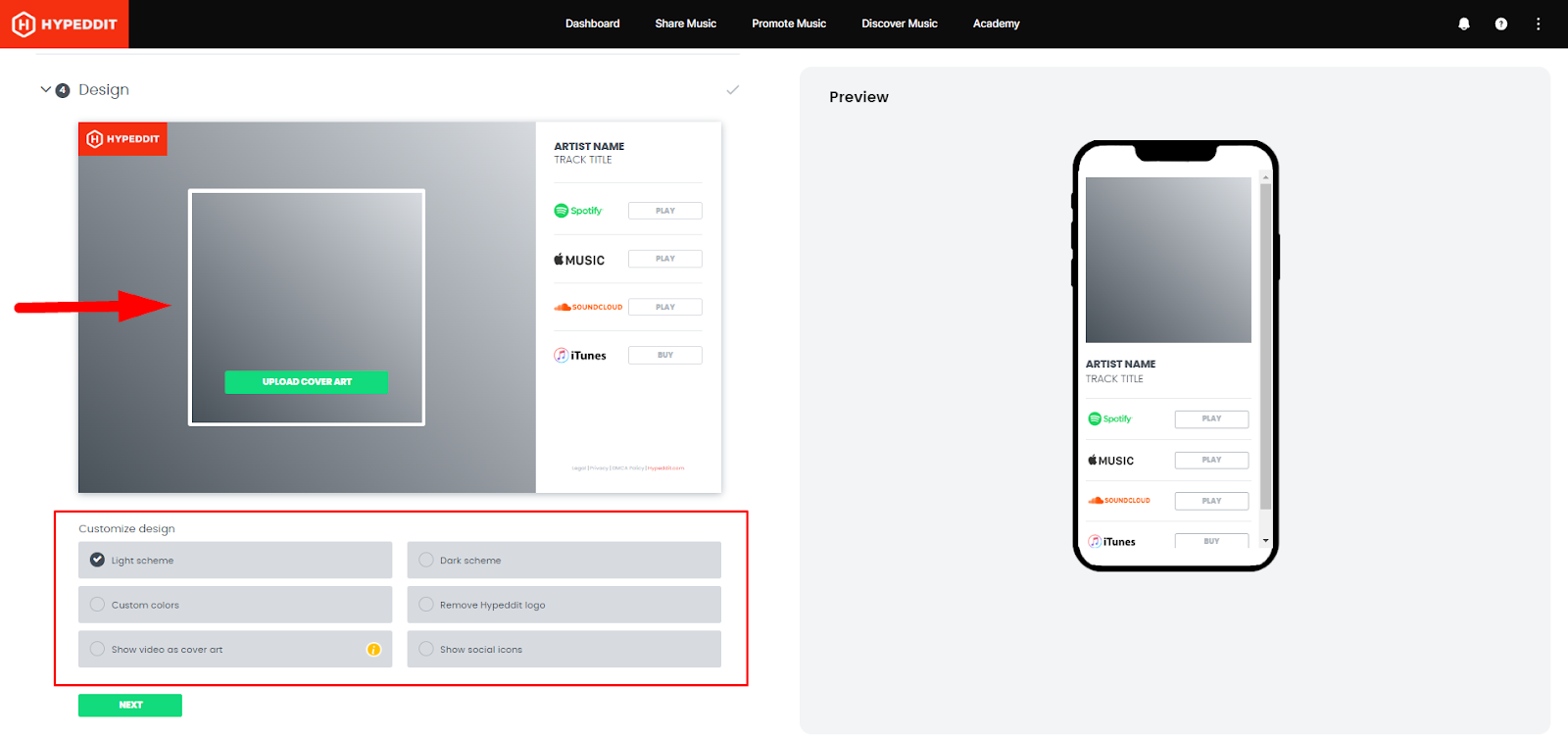Collapse the Design section chevron

[x=45, y=89]
